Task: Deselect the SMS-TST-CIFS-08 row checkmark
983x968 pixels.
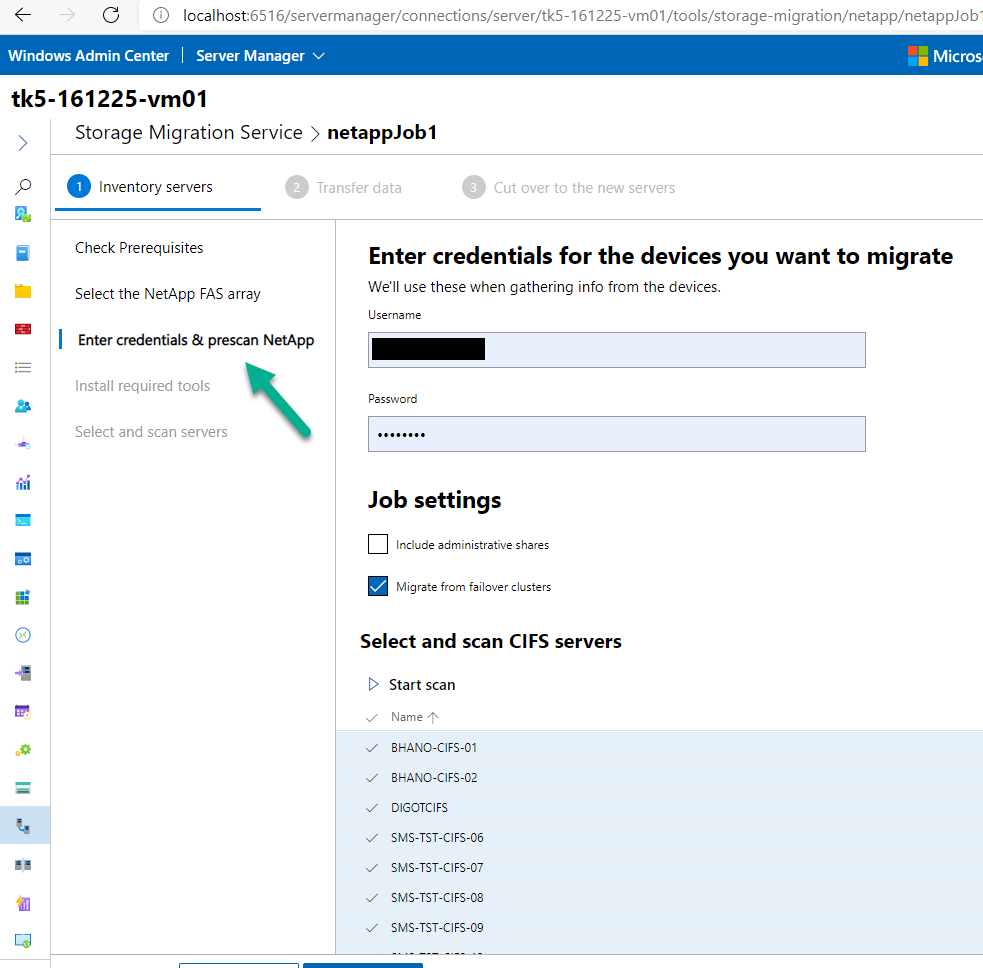Action: coord(372,898)
